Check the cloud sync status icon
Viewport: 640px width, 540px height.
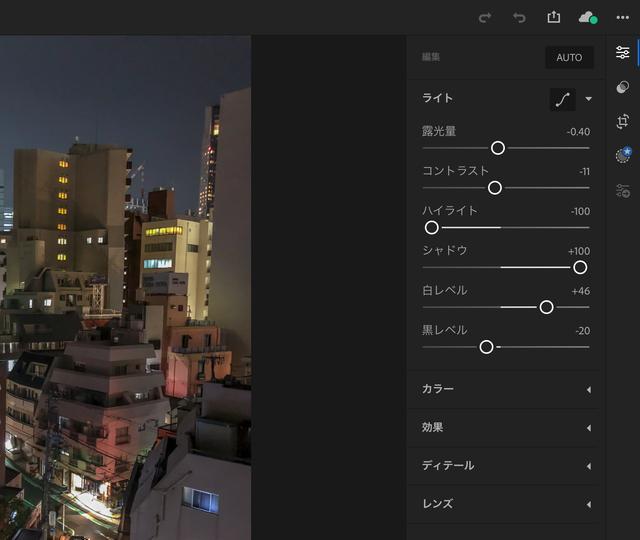tap(588, 18)
